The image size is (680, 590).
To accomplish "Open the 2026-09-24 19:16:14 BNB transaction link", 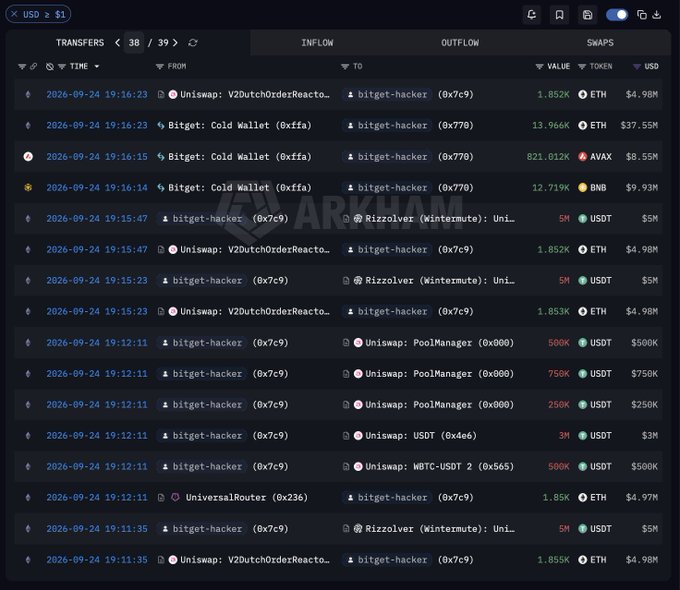I will [x=97, y=188].
